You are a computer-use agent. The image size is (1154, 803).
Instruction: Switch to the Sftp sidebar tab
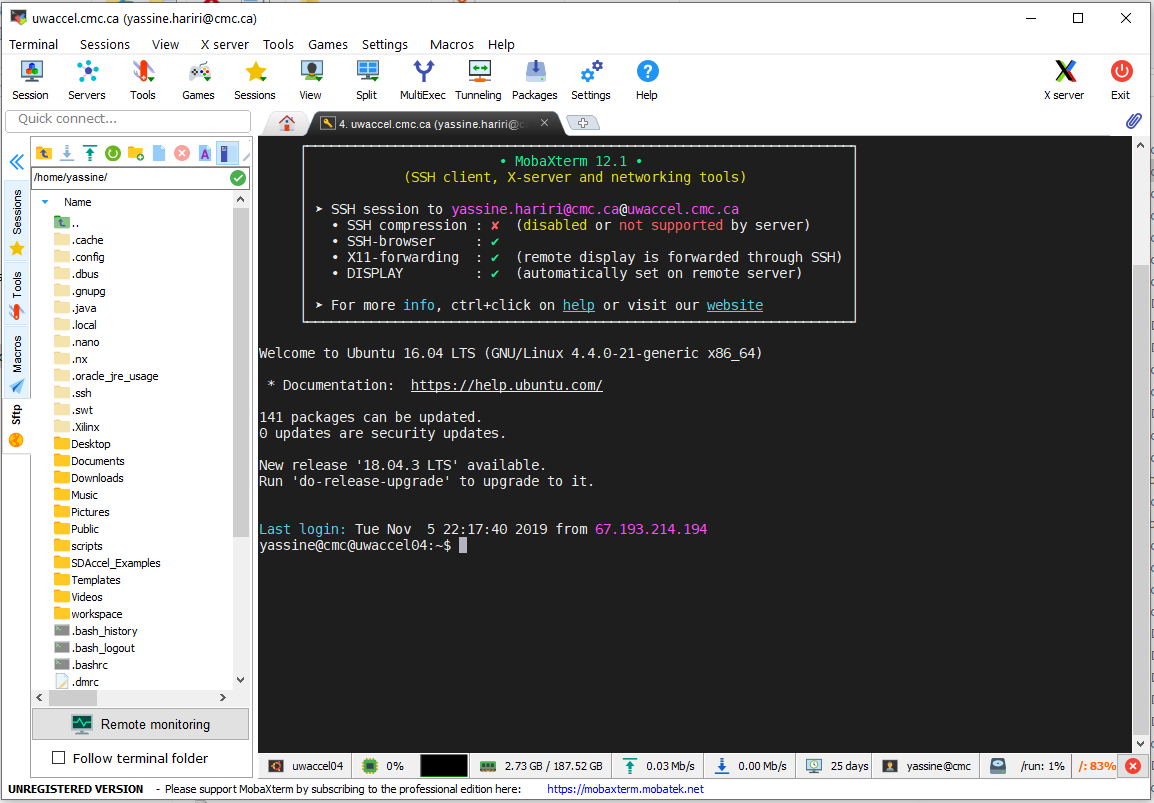click(x=16, y=416)
